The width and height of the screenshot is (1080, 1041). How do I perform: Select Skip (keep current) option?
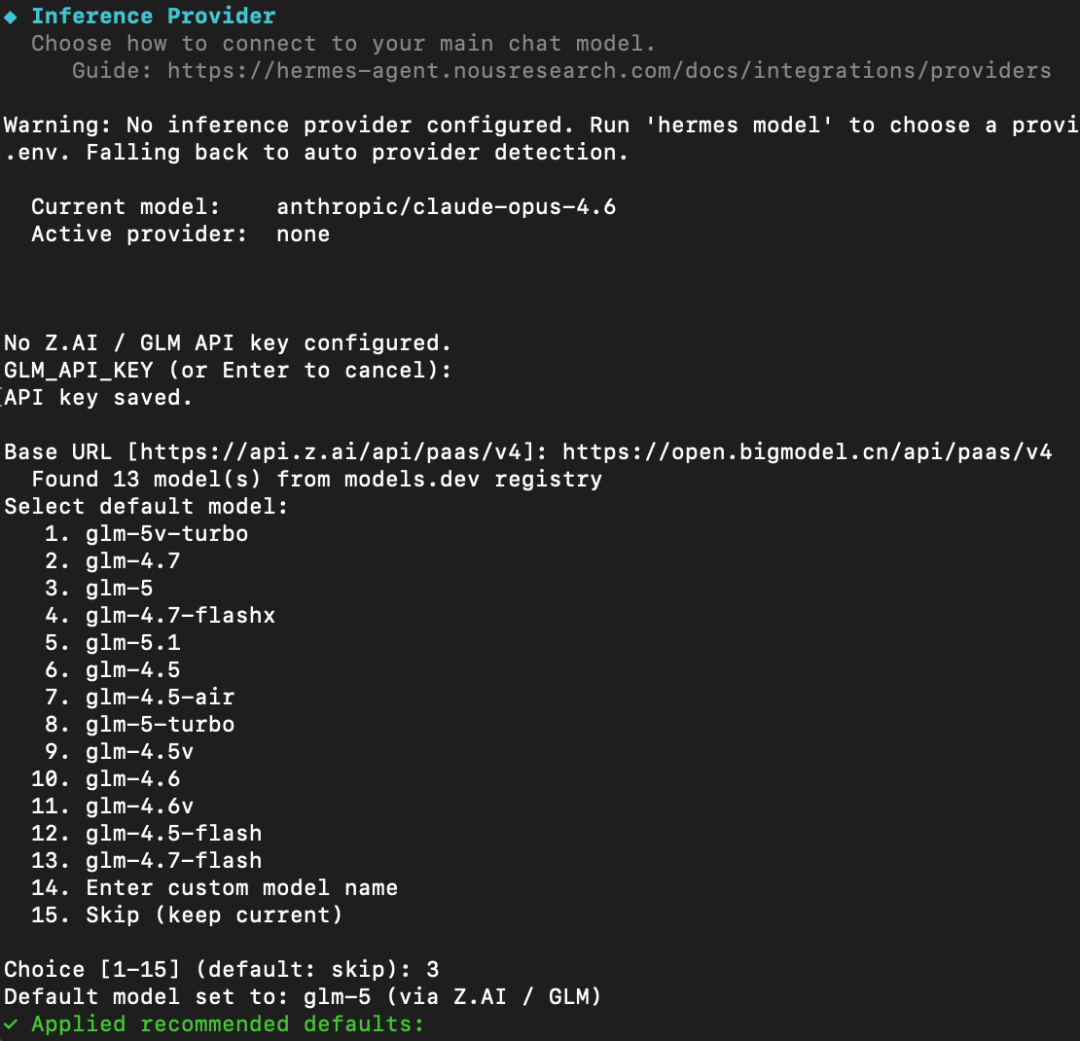coord(213,915)
